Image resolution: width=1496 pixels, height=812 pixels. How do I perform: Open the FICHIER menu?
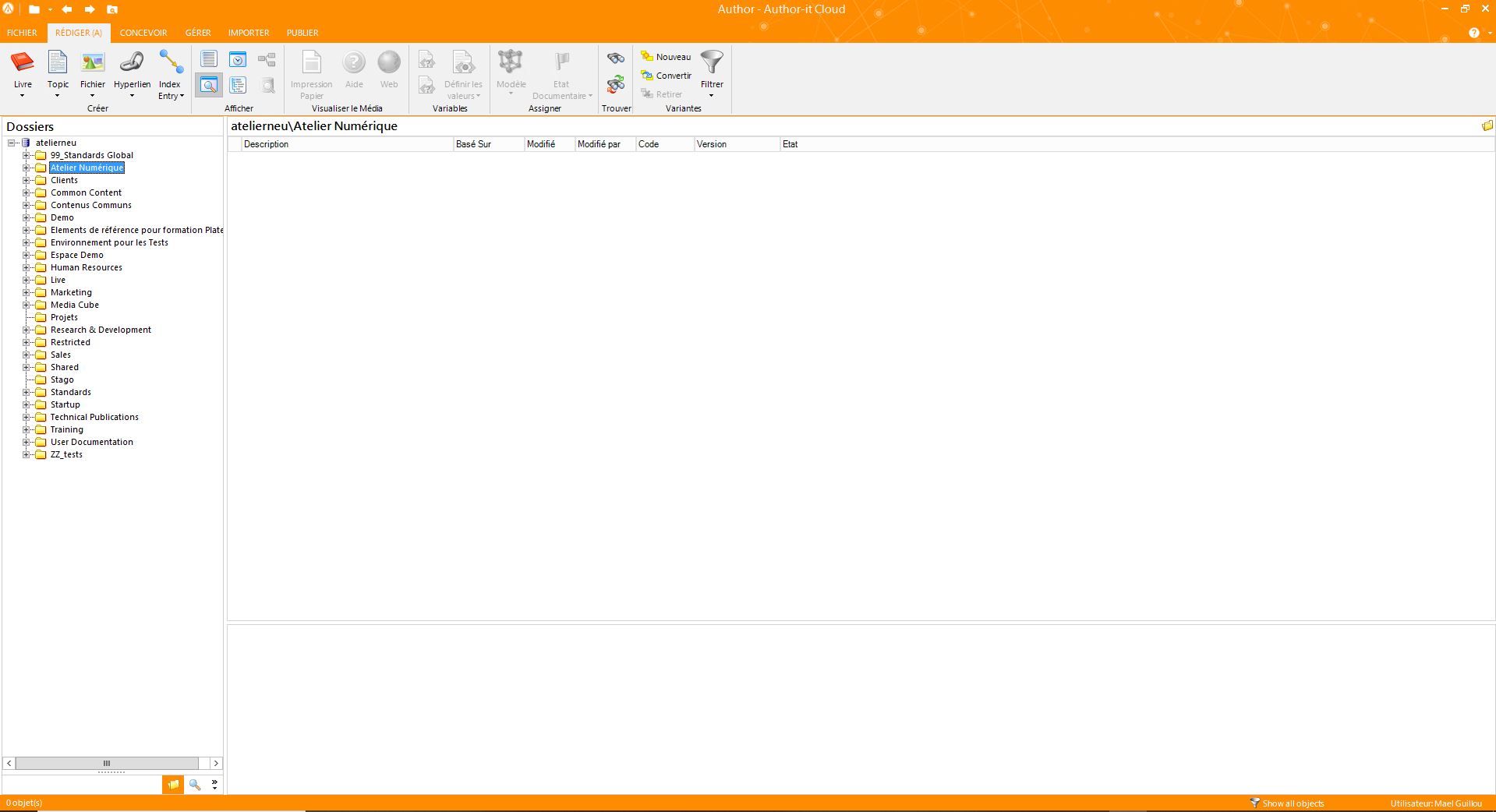click(22, 33)
